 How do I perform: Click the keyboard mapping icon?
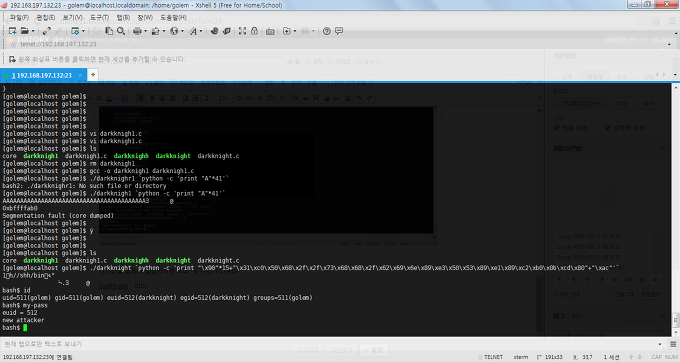270,31
